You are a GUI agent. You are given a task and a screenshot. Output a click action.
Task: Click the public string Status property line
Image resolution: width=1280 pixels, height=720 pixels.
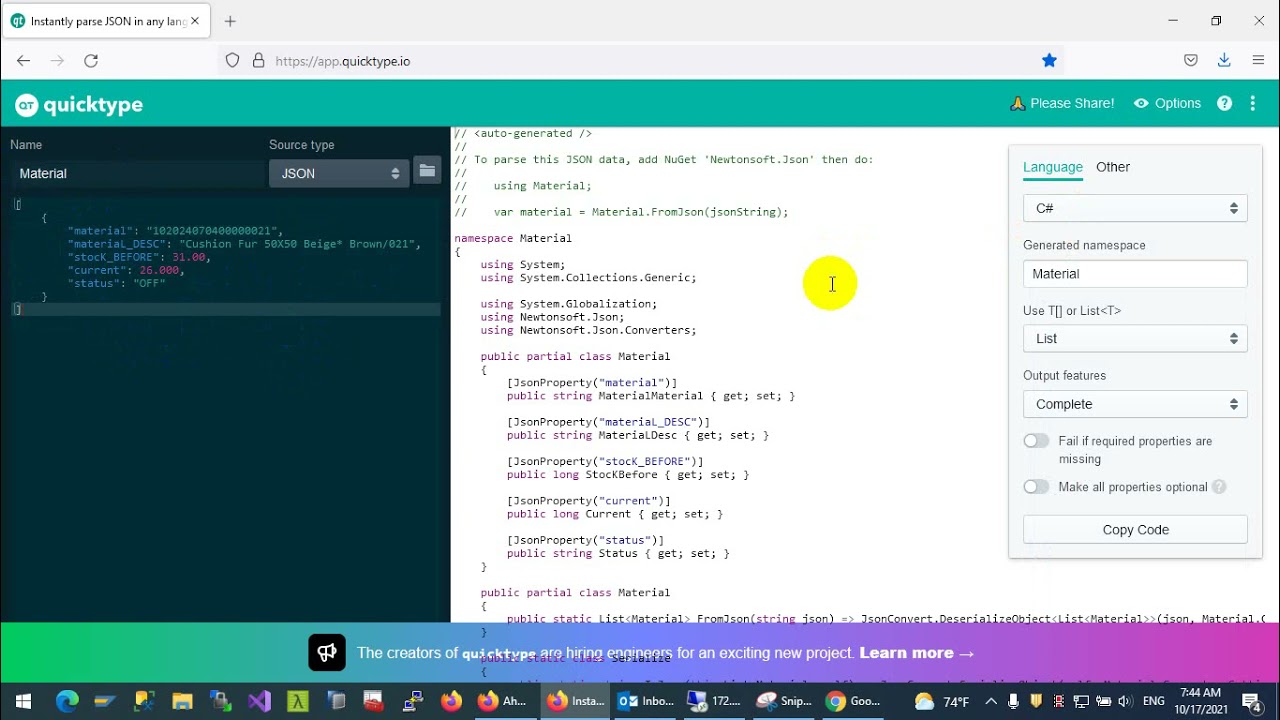tap(618, 553)
